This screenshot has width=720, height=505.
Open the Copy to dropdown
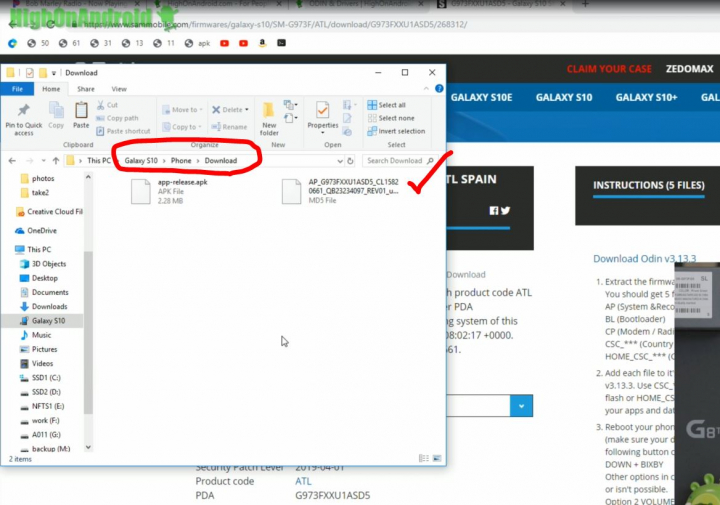click(x=182, y=127)
